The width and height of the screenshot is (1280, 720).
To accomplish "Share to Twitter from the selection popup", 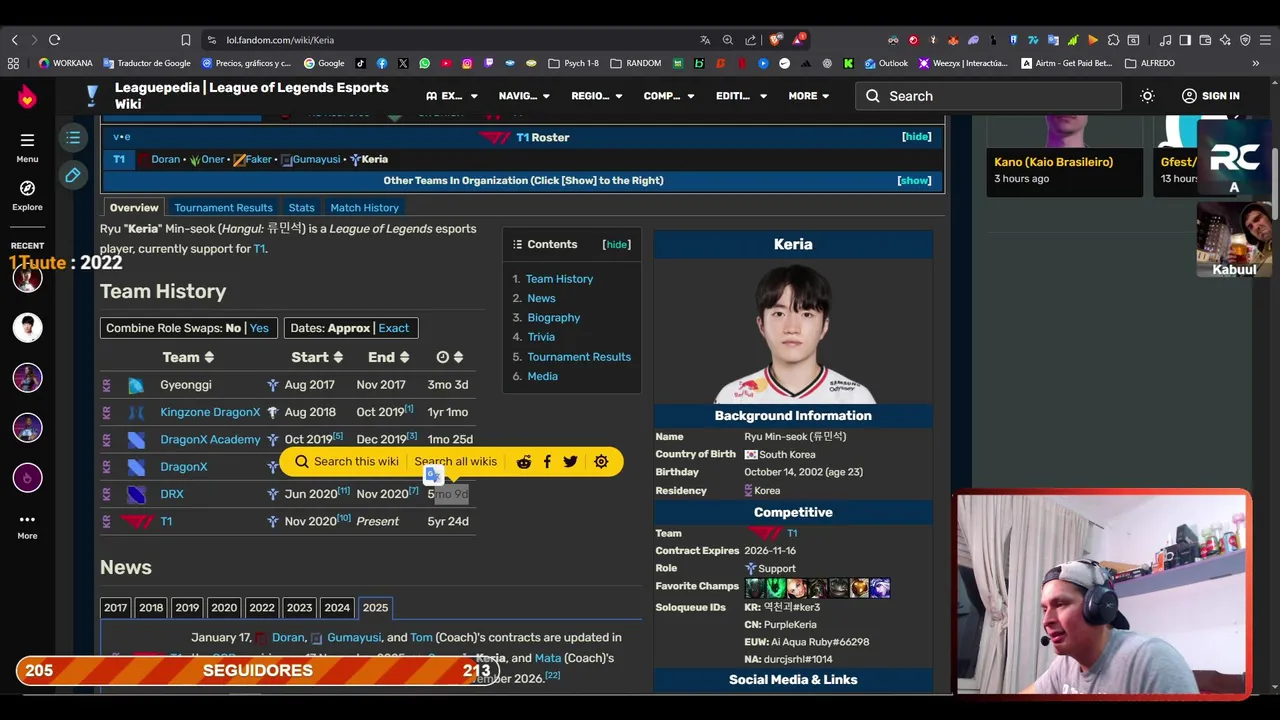I will point(570,462).
